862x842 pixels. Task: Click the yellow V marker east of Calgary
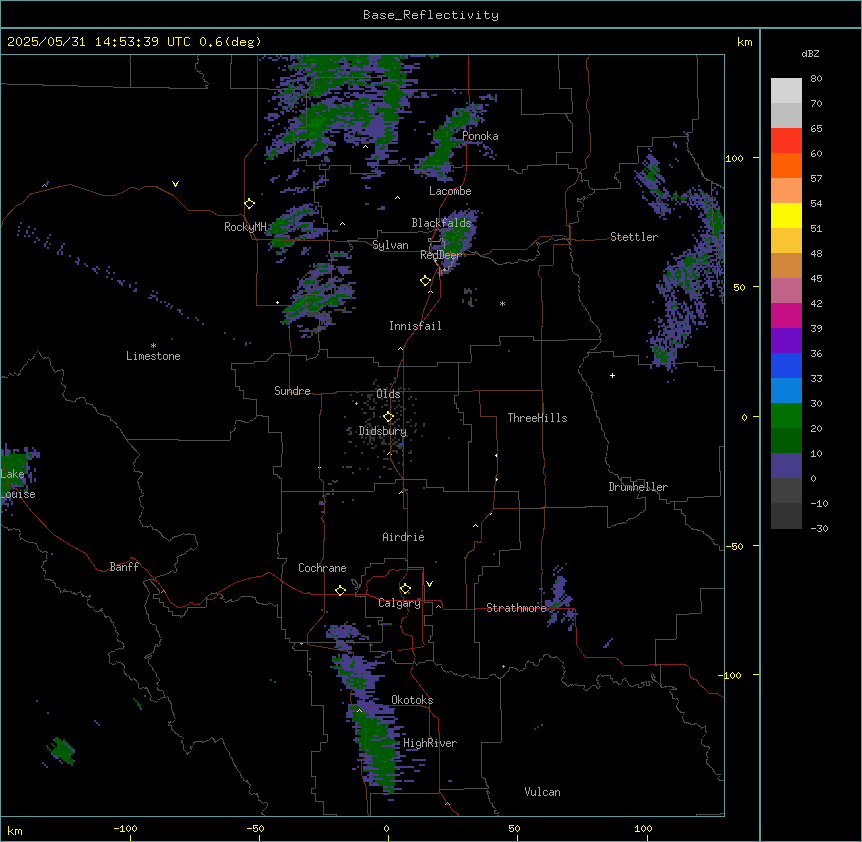429,584
